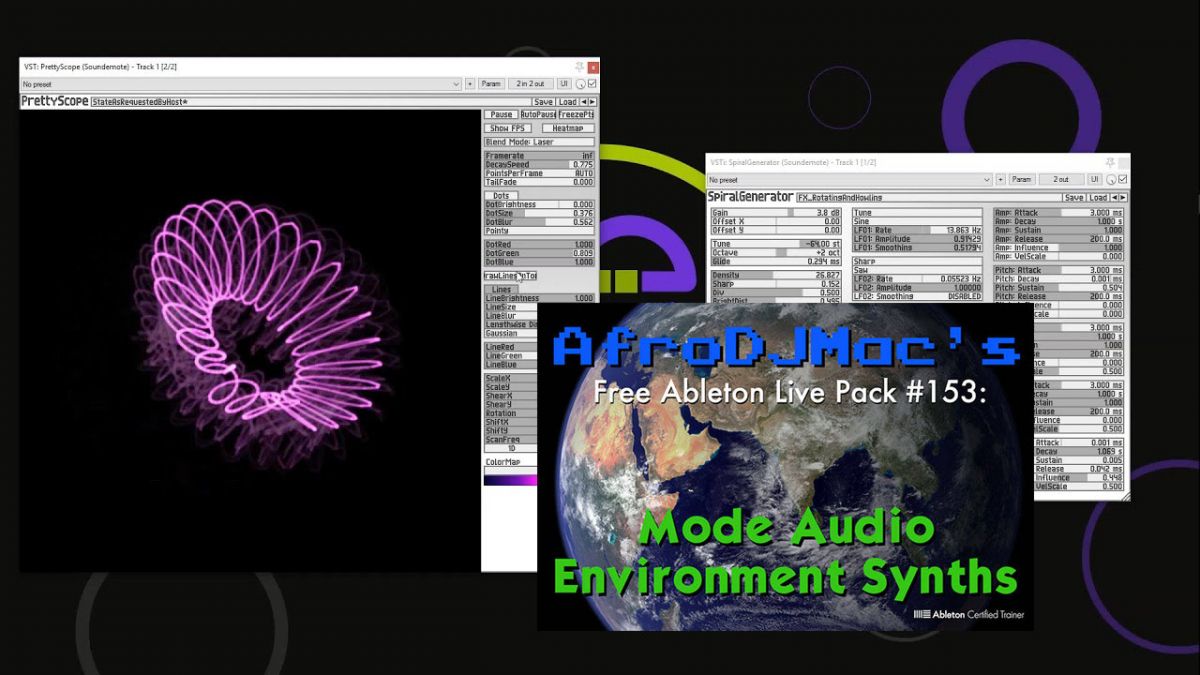Screen dimensions: 1200x675
Task: Open the Pointy dot shape selector
Action: 540,231
